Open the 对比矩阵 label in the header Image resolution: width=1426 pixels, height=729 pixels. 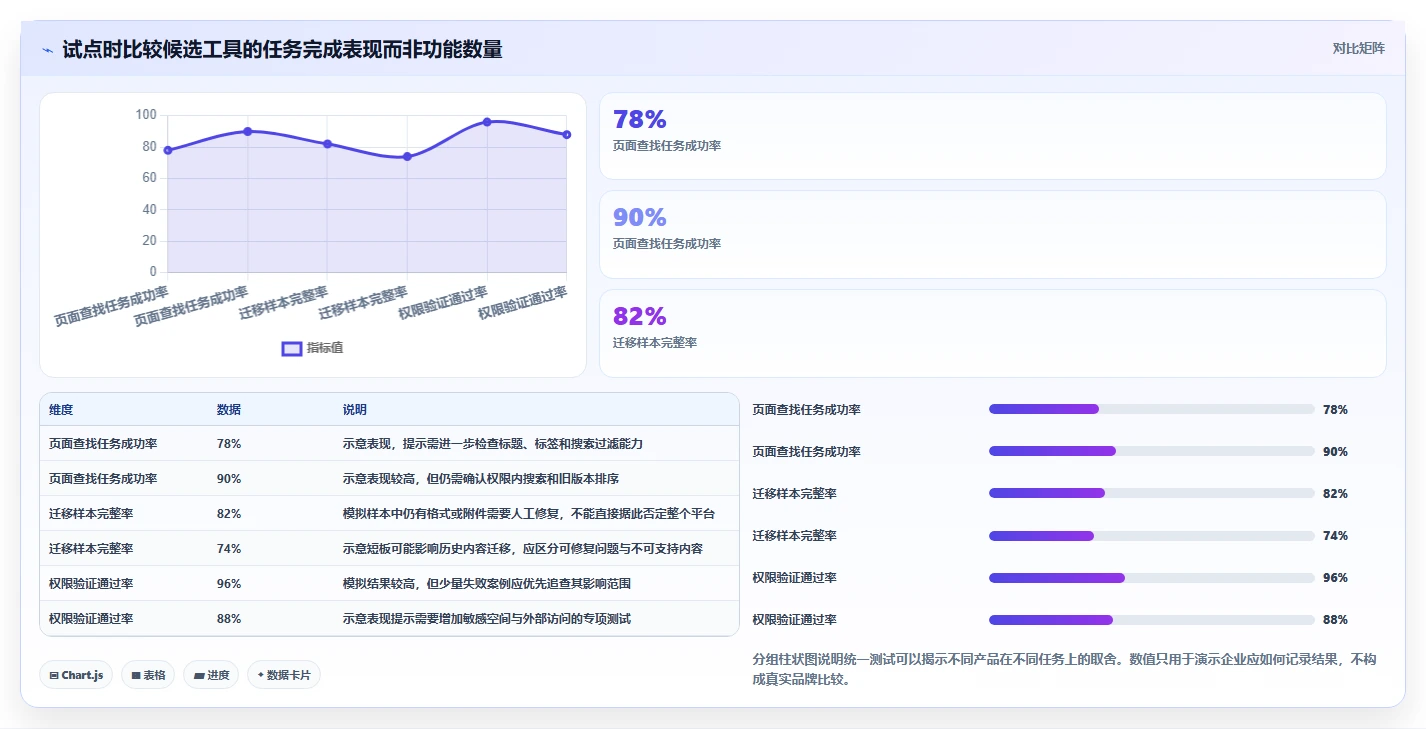(1359, 48)
